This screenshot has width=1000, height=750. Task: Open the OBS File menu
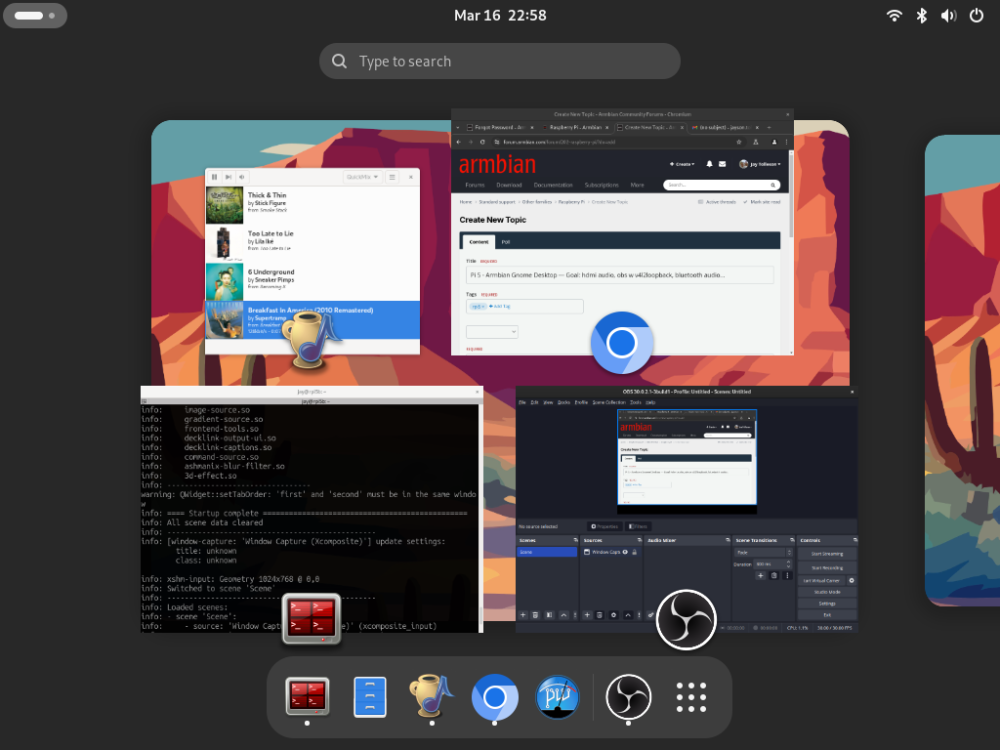tap(522, 402)
